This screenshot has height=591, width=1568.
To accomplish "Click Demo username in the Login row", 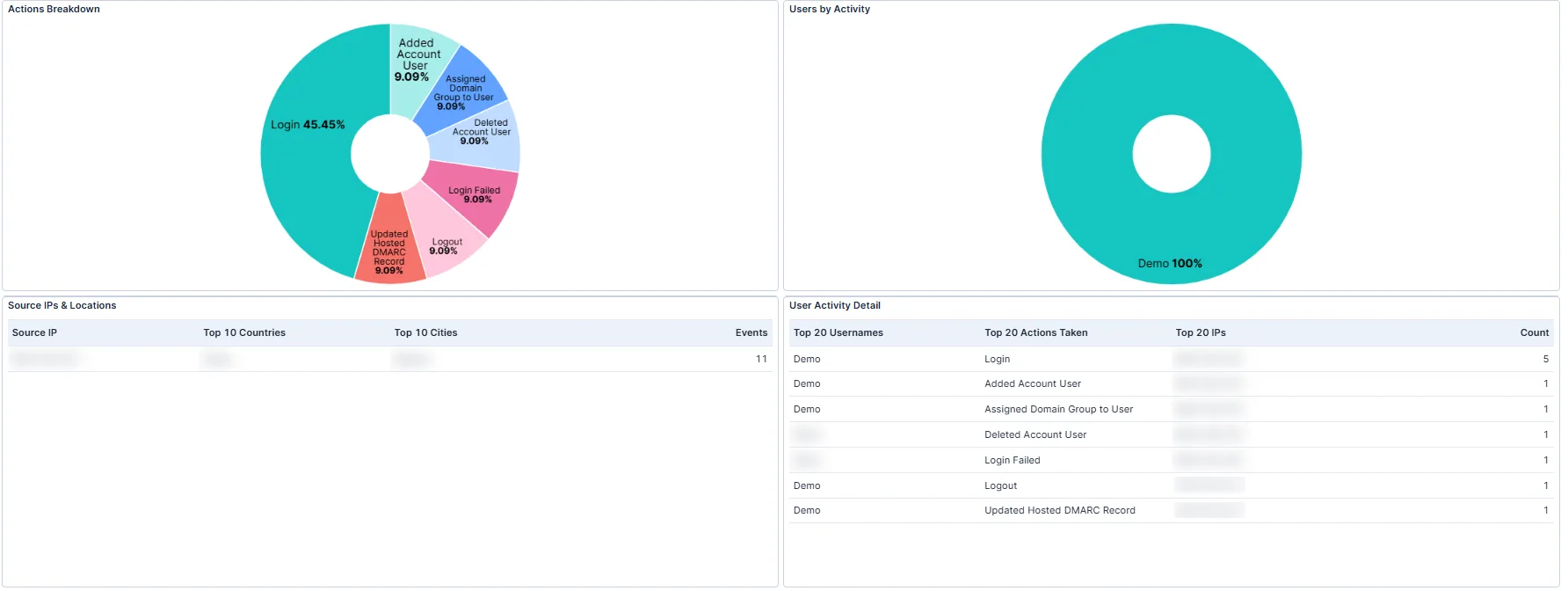I will [806, 359].
